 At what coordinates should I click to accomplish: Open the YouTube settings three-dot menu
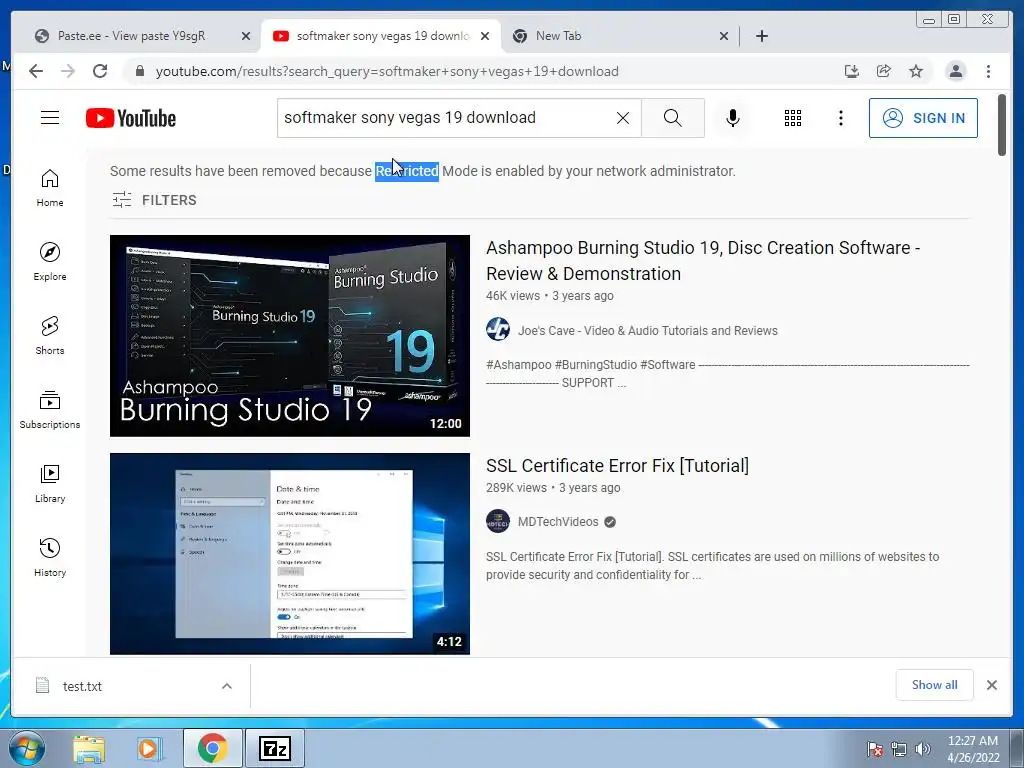(x=840, y=118)
